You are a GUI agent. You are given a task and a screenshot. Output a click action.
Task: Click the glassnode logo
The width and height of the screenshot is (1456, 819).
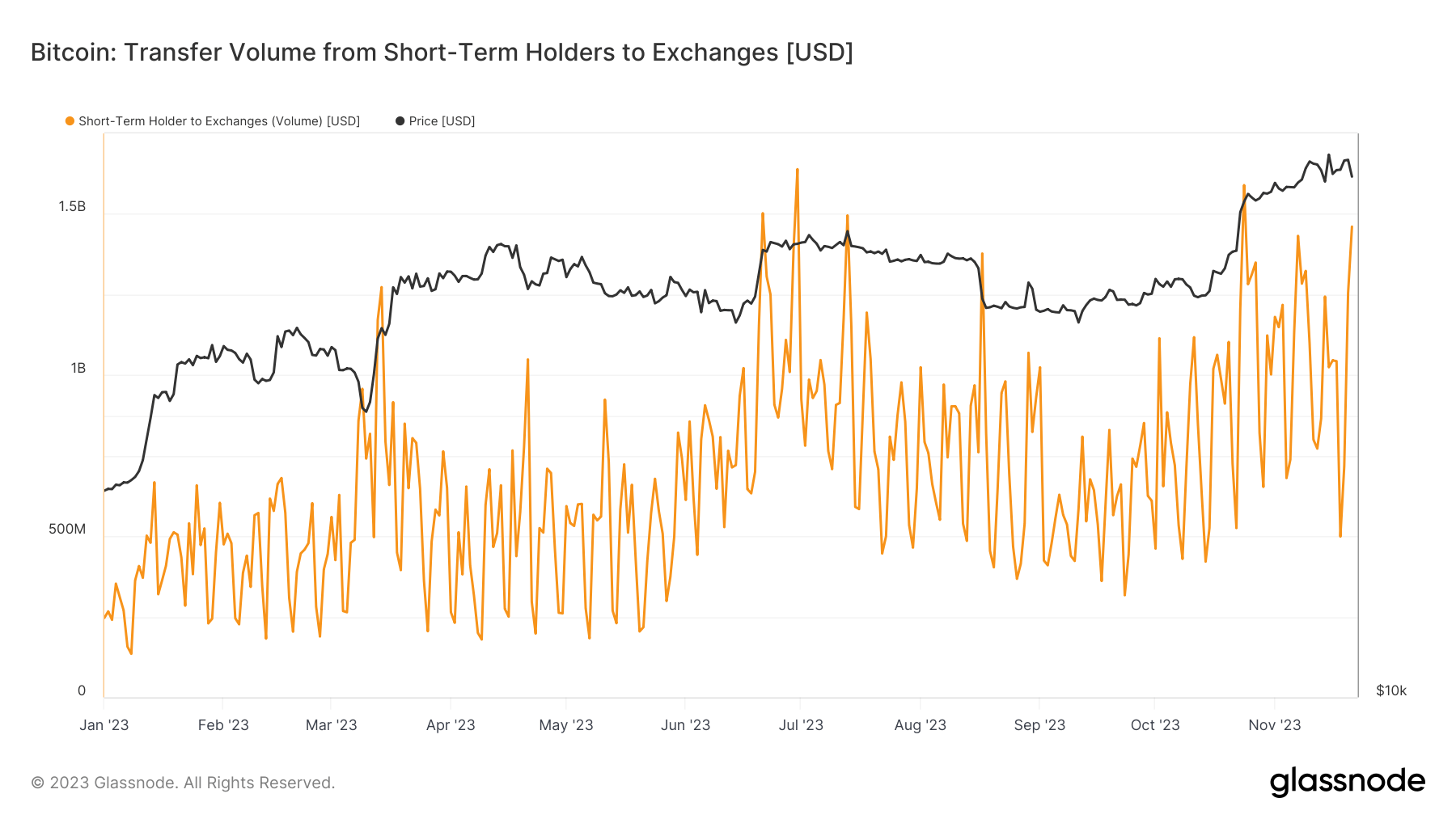coord(1347,782)
